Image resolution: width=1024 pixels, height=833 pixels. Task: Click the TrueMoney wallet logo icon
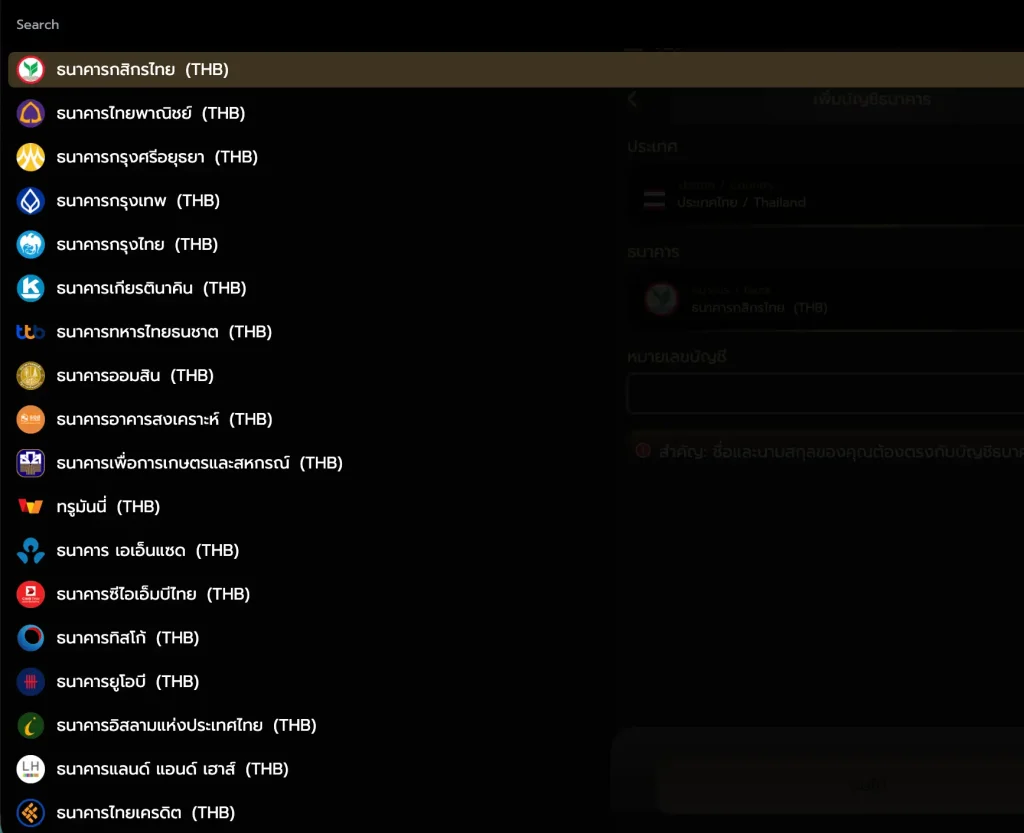tap(31, 507)
